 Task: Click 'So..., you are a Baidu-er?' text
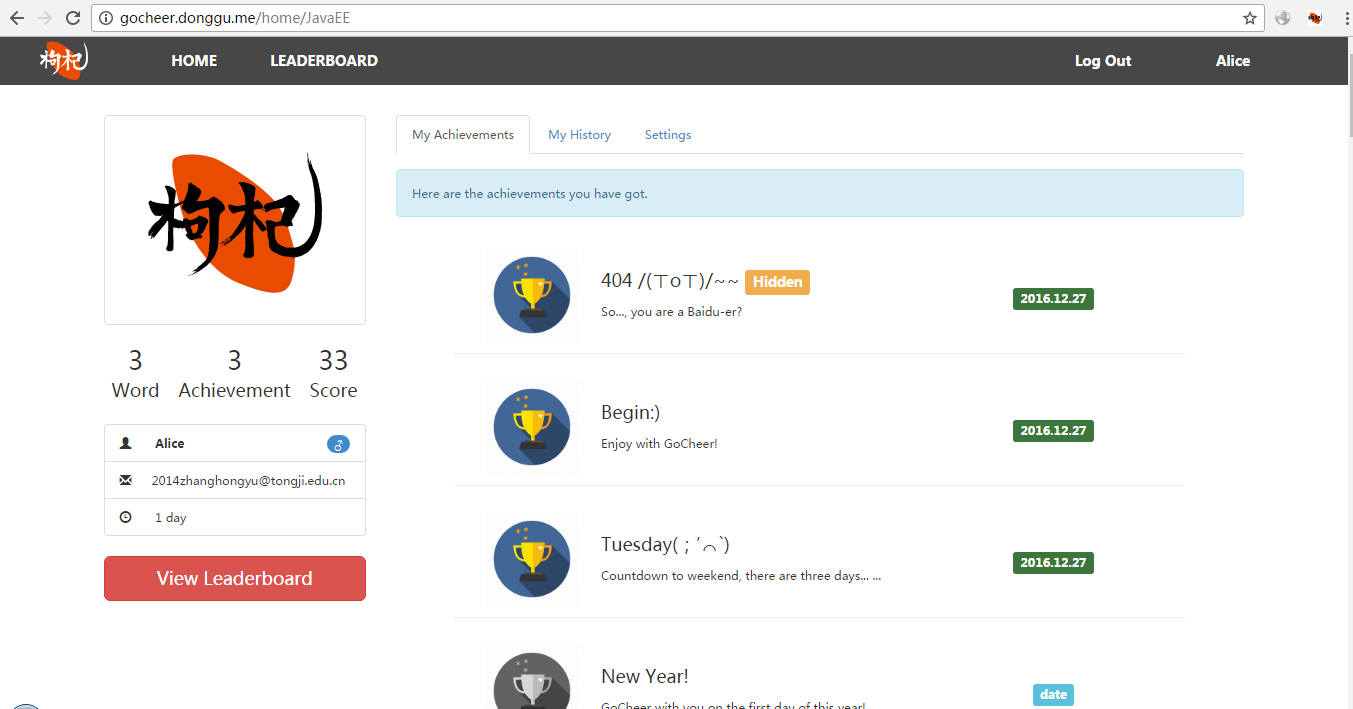(671, 312)
